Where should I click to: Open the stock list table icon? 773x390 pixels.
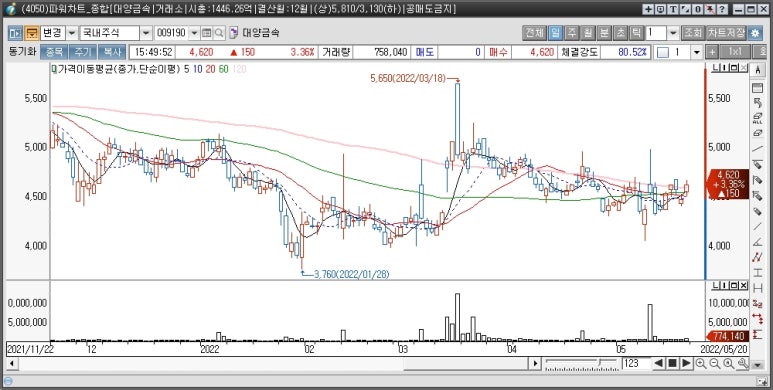pyautogui.click(x=207, y=33)
